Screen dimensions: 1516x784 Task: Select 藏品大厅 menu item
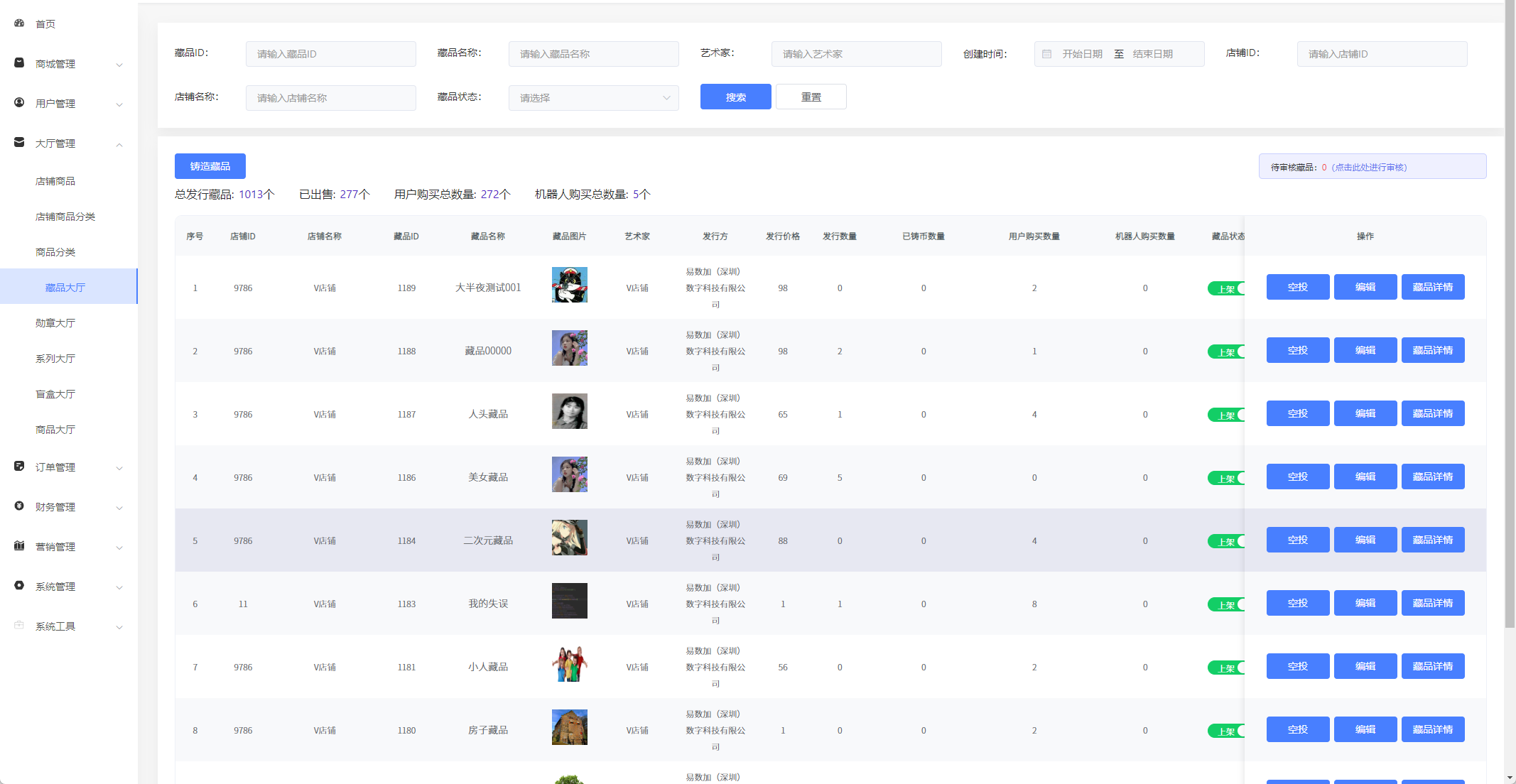69,287
